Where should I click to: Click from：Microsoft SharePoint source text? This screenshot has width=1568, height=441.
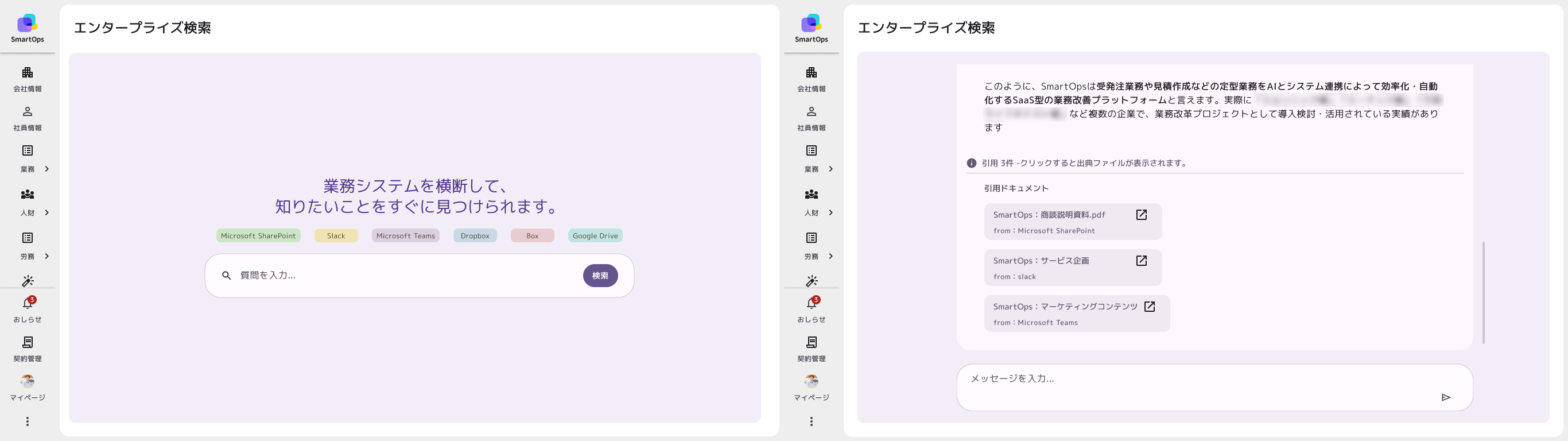pyautogui.click(x=1044, y=231)
